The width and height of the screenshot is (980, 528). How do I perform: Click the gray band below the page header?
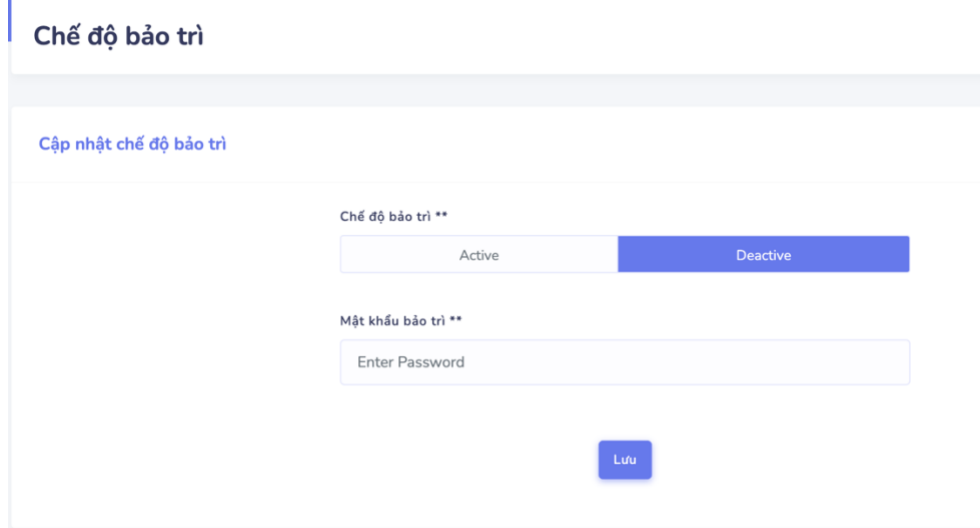click(x=490, y=91)
